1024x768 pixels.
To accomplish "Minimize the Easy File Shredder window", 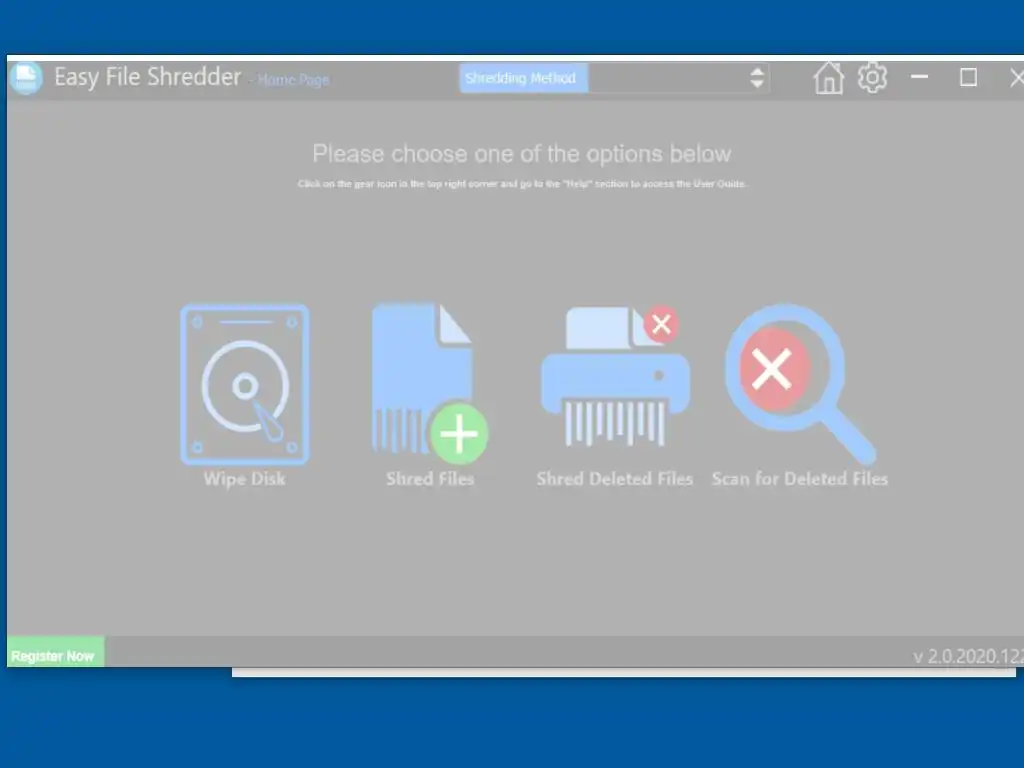I will click(920, 77).
